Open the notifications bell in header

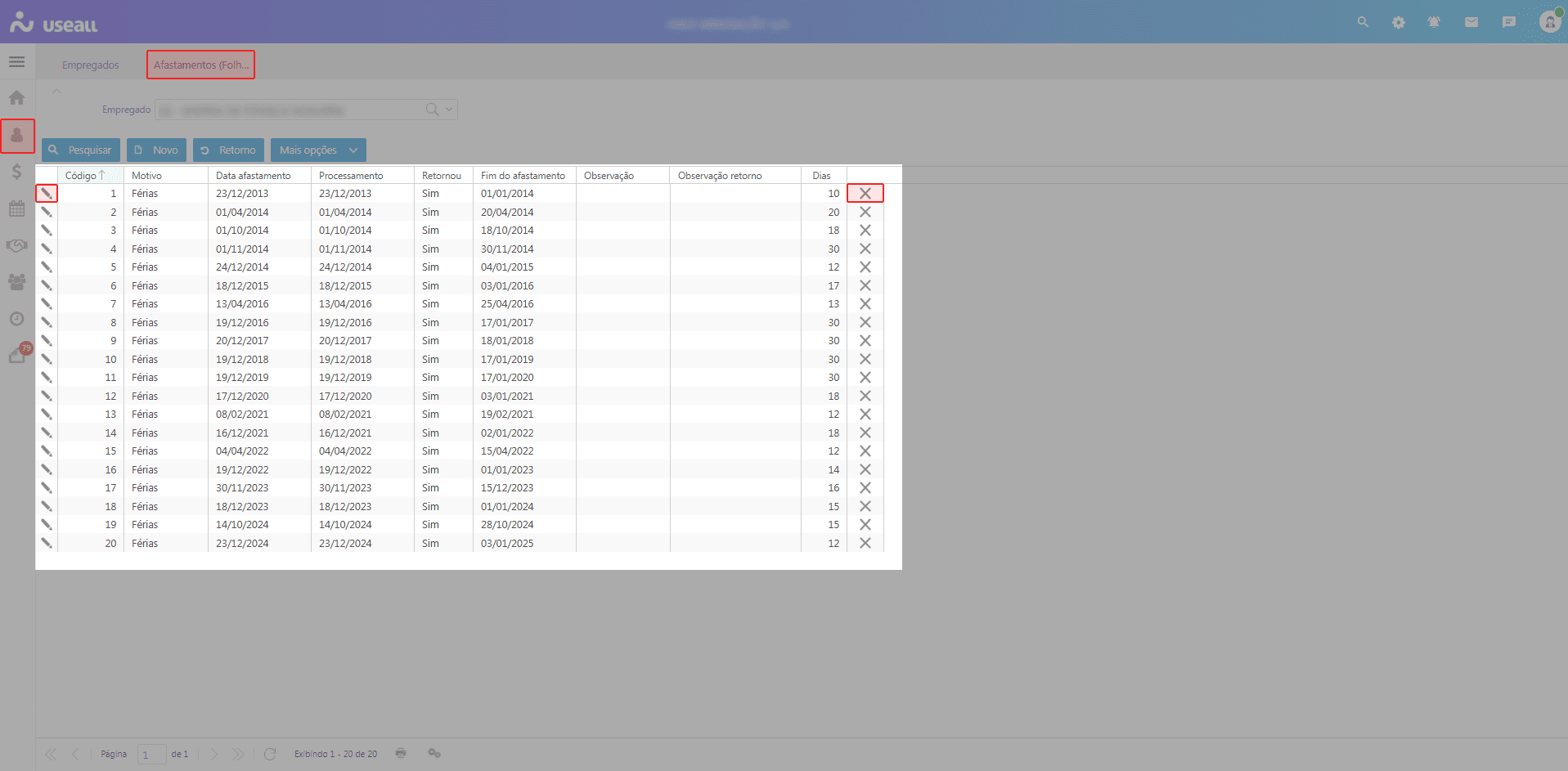point(1434,22)
